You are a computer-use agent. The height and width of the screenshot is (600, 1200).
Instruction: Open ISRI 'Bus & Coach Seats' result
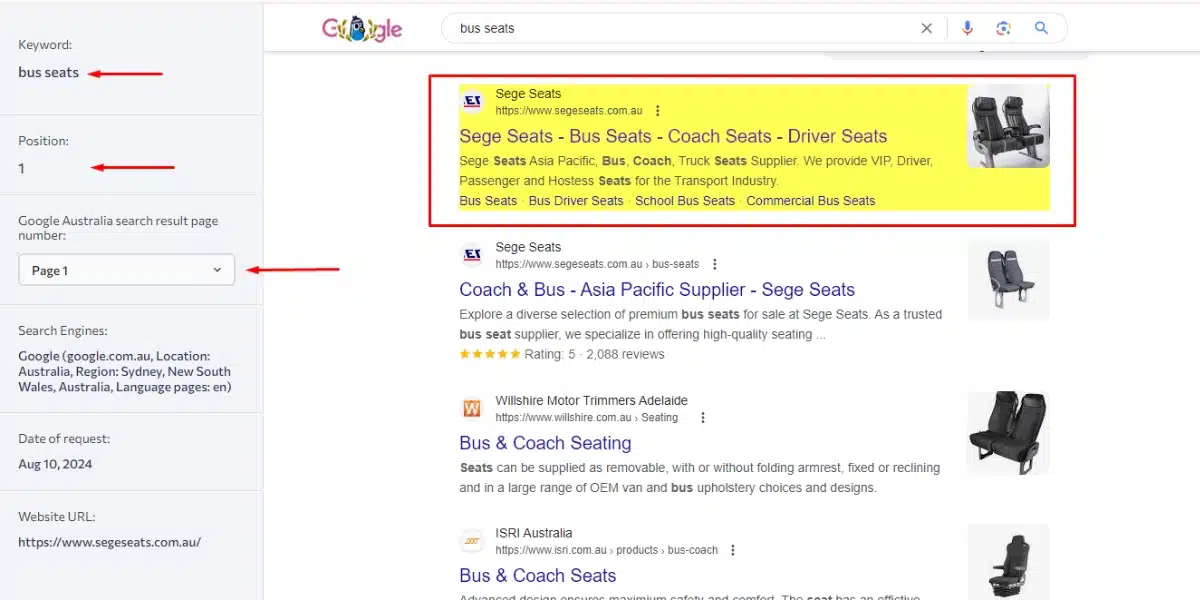point(538,576)
